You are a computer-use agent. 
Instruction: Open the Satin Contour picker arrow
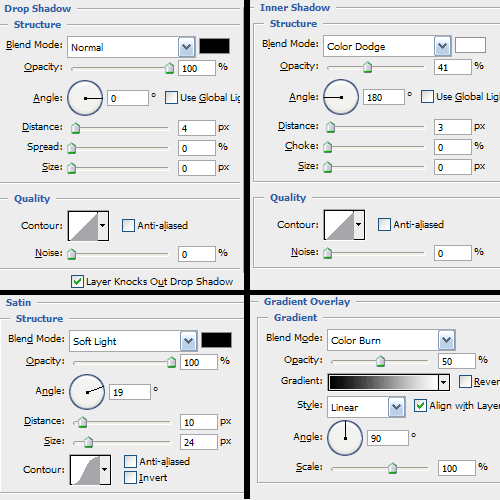tap(105, 470)
